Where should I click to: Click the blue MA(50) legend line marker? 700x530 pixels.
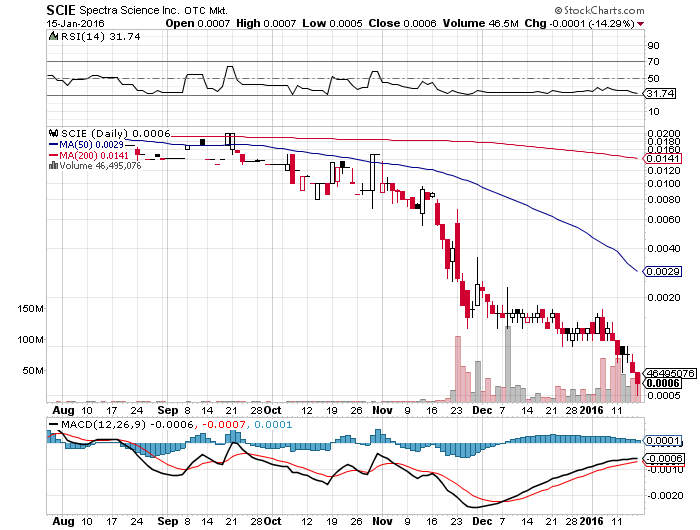53,145
